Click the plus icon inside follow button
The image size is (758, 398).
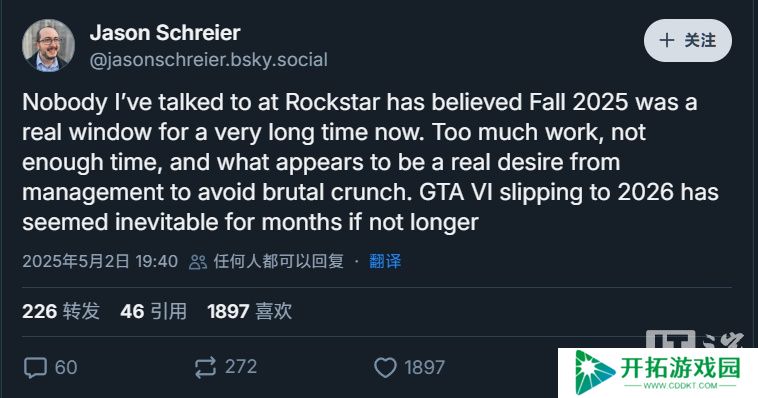coord(667,40)
